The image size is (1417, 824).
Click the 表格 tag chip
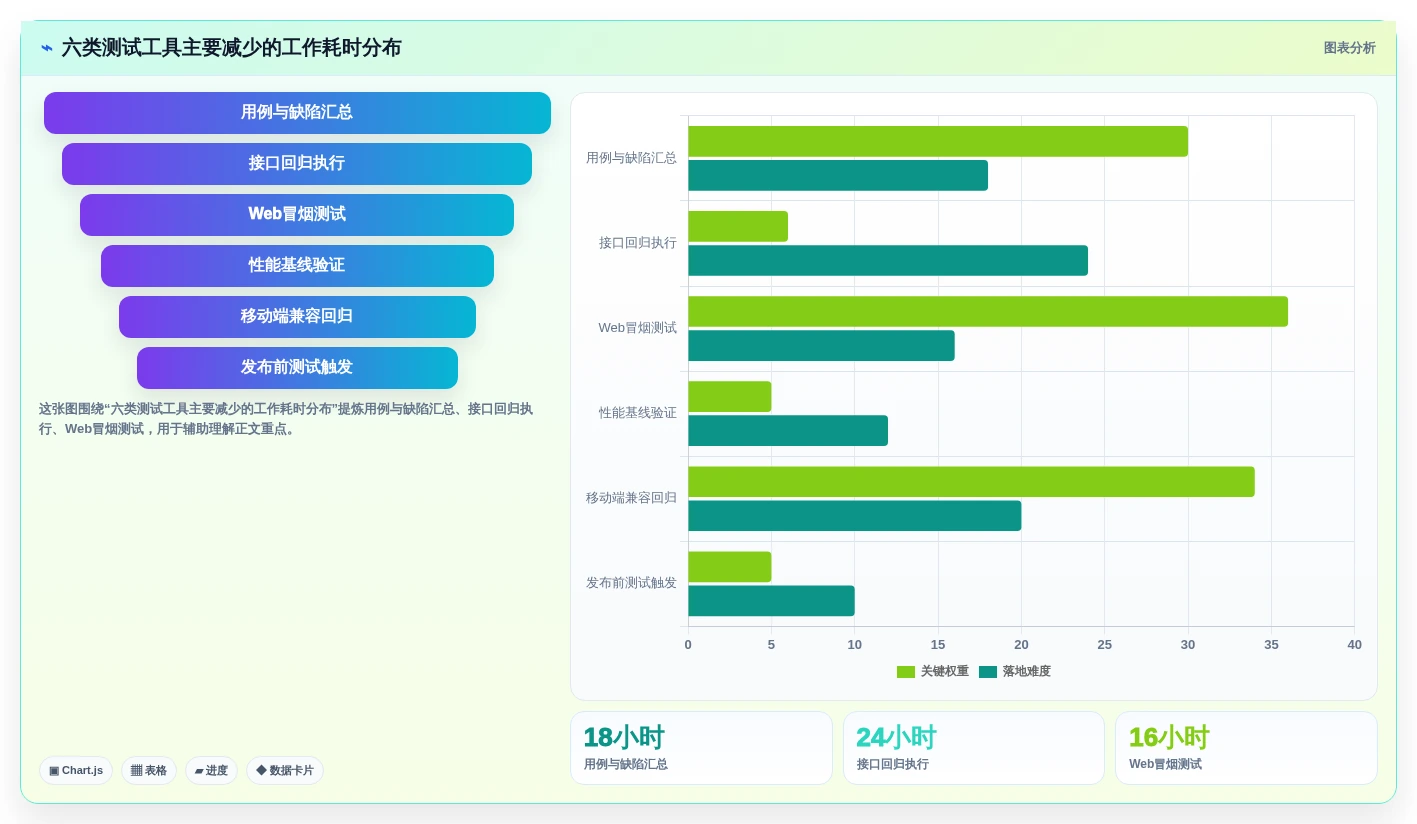point(149,770)
